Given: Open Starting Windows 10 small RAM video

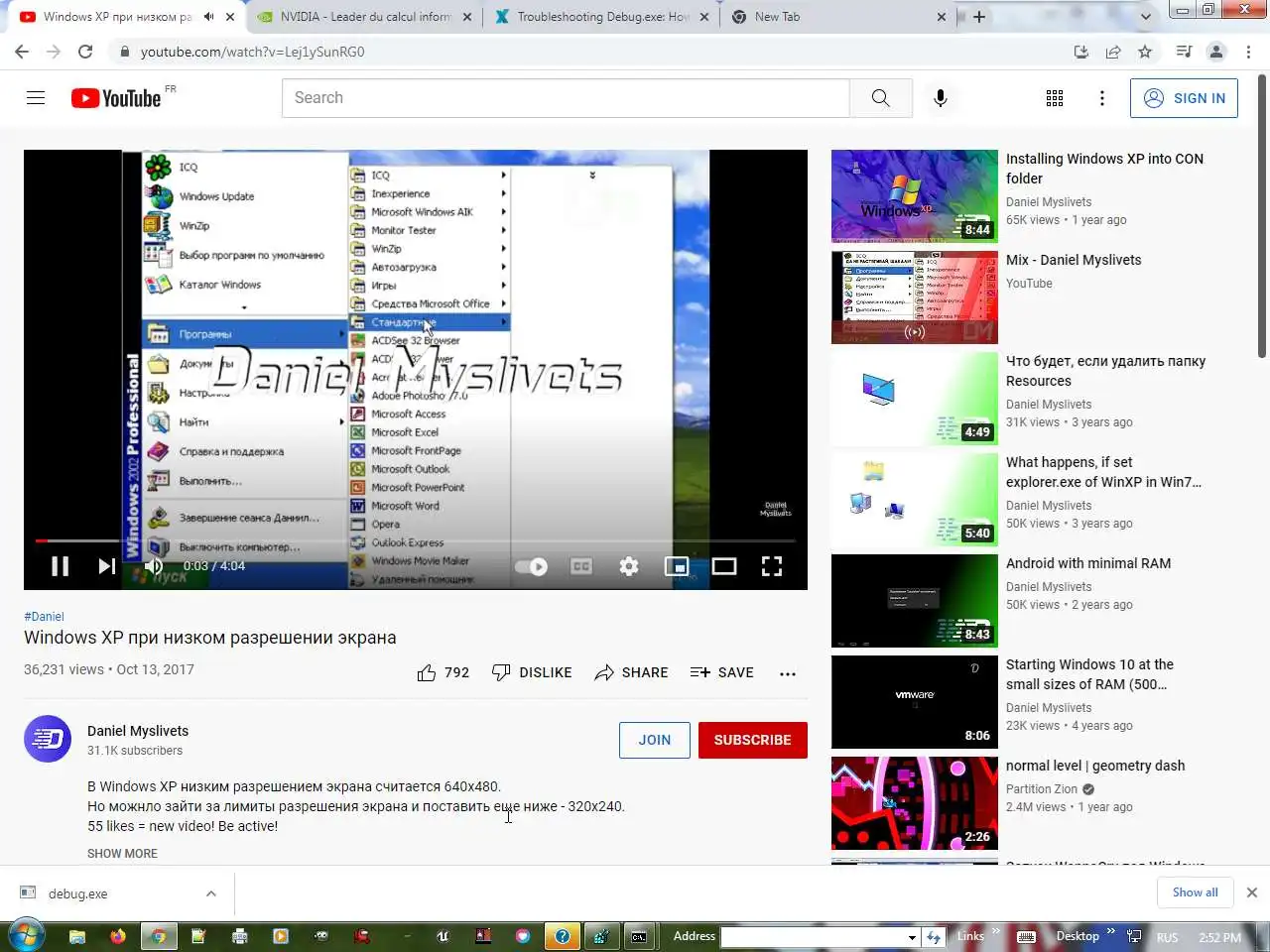Looking at the screenshot, I should 915,702.
